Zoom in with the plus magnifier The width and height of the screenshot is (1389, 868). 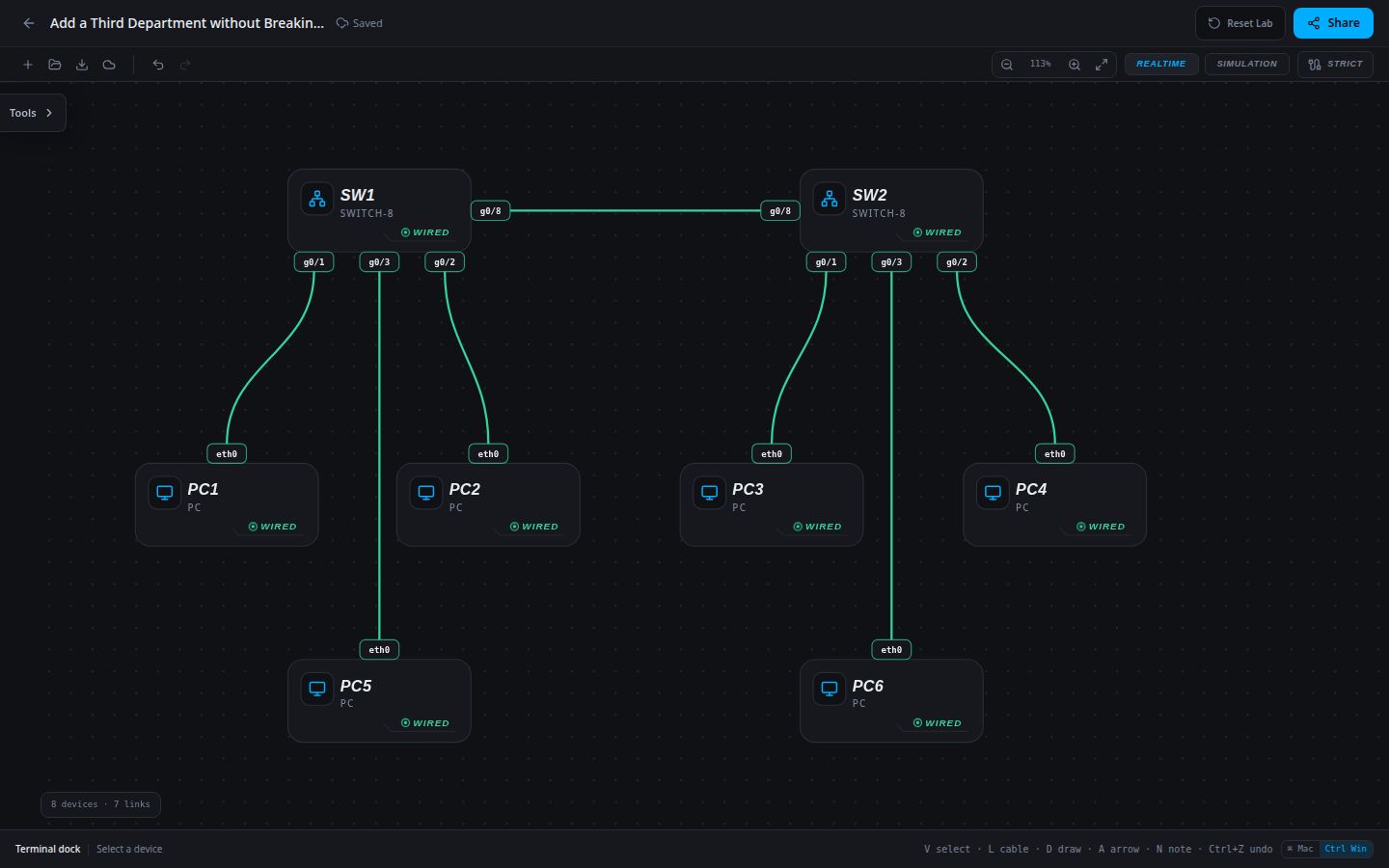pos(1075,65)
